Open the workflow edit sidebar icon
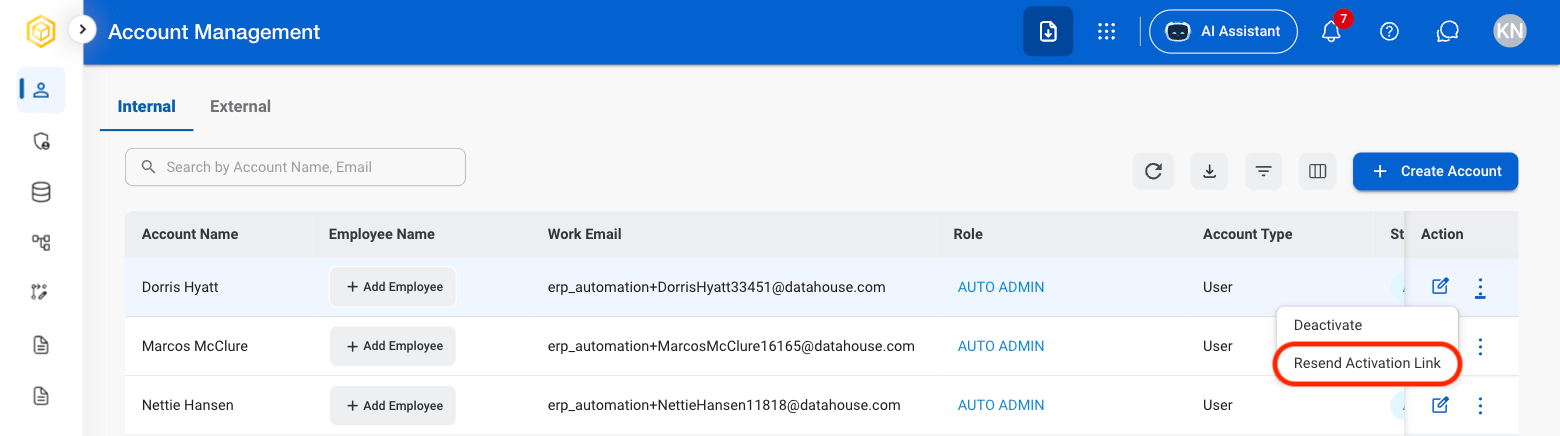 pyautogui.click(x=41, y=293)
